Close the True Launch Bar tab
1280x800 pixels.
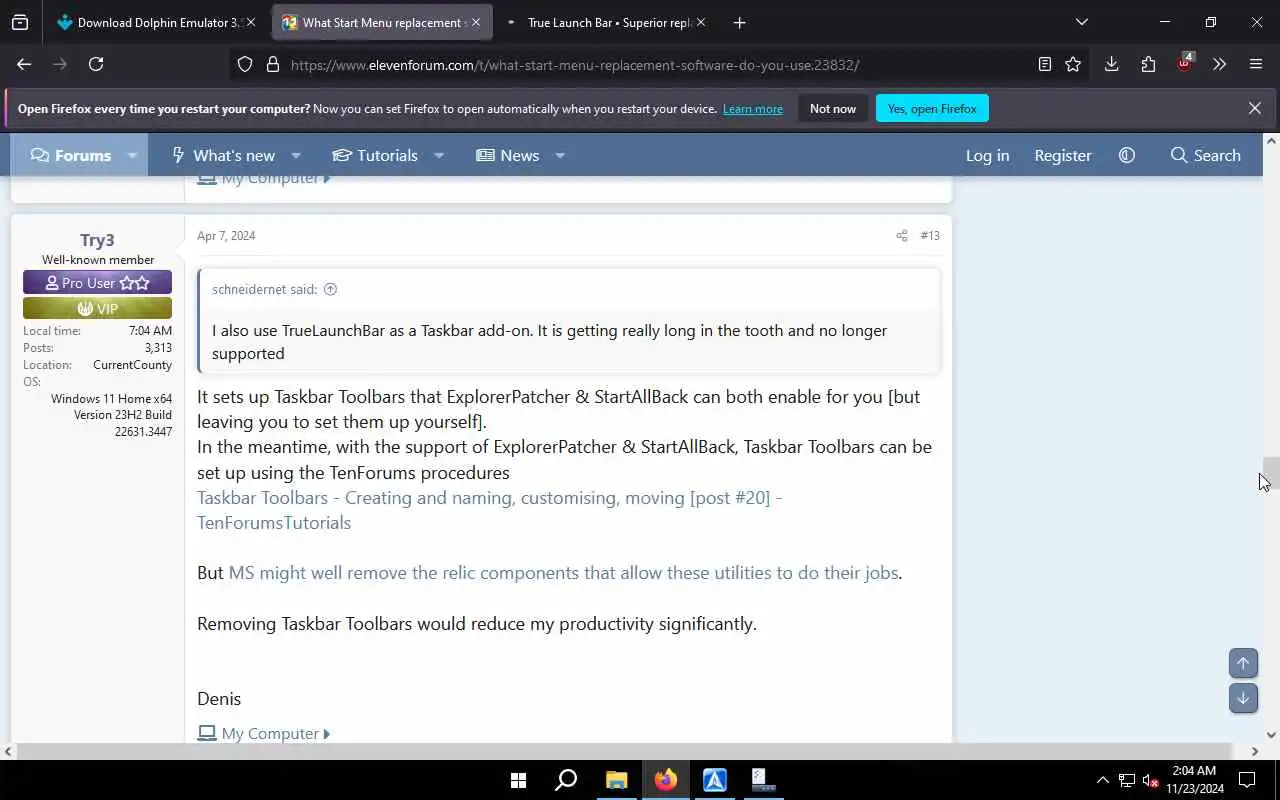pyautogui.click(x=700, y=22)
